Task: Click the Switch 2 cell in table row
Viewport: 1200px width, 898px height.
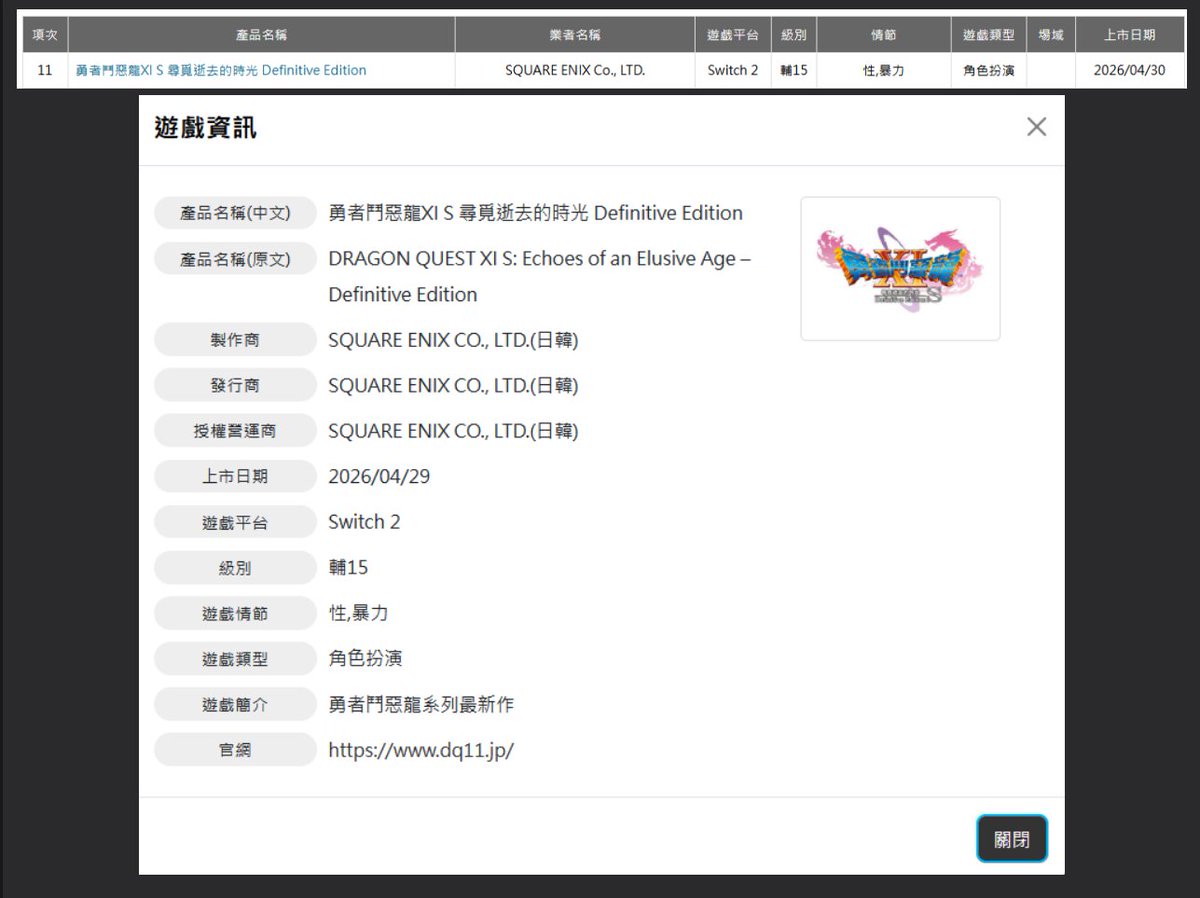Action: 733,70
